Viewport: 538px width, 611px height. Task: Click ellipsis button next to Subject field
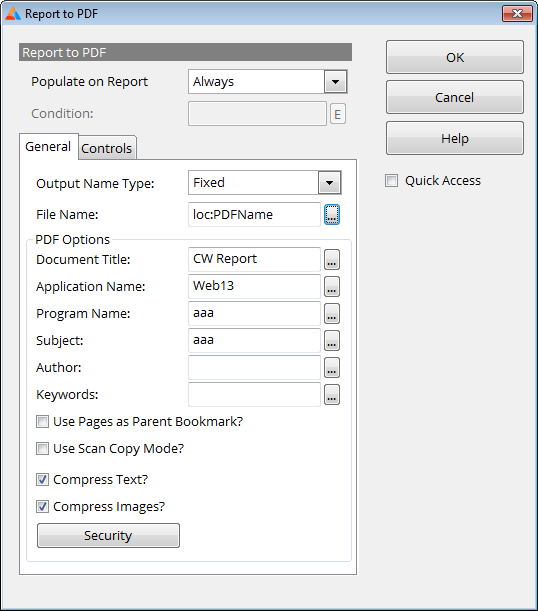click(x=332, y=341)
